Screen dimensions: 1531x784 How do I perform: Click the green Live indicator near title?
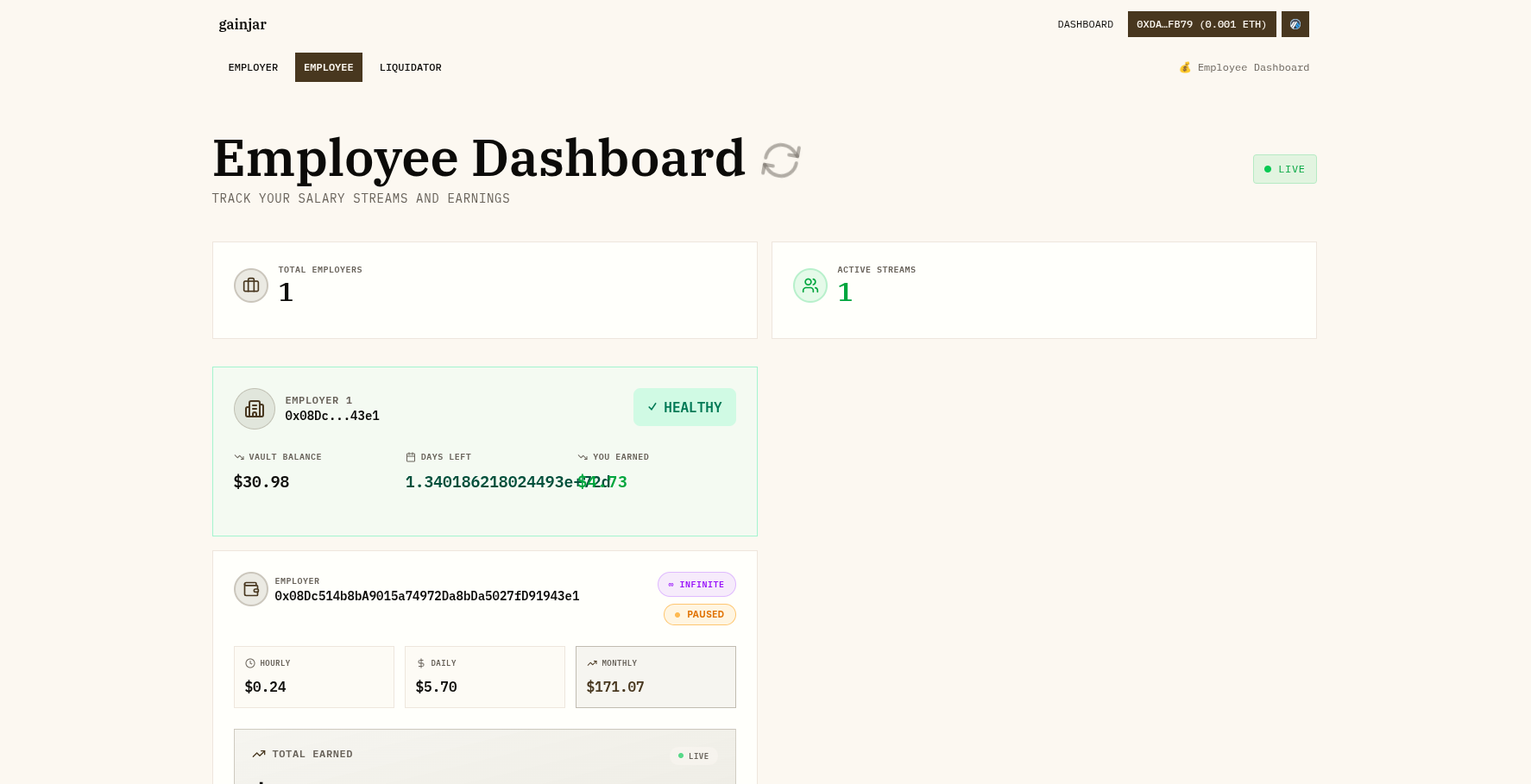coord(1284,169)
